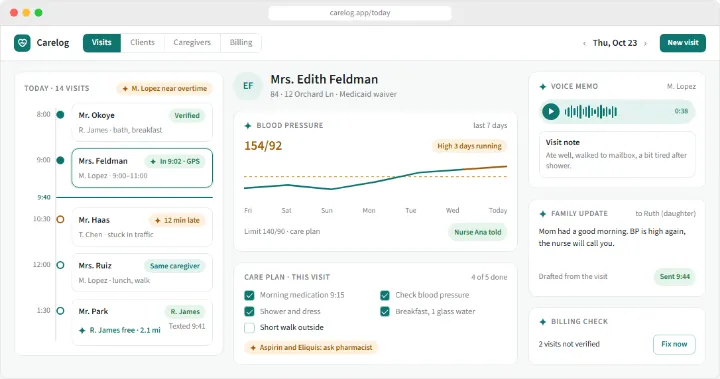Click Limit 140/90 care plan text
720x379 pixels.
click(x=282, y=232)
